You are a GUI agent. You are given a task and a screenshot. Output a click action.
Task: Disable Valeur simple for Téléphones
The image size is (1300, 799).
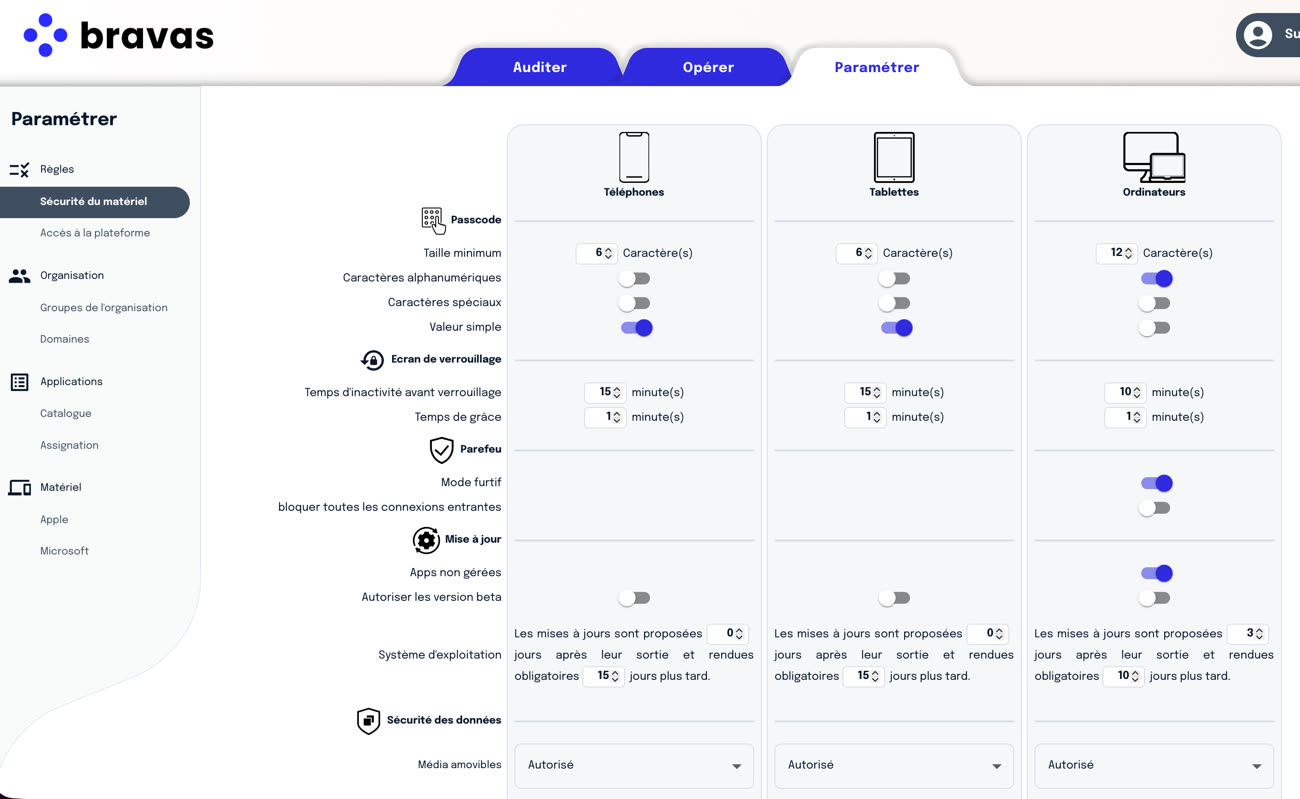click(636, 328)
